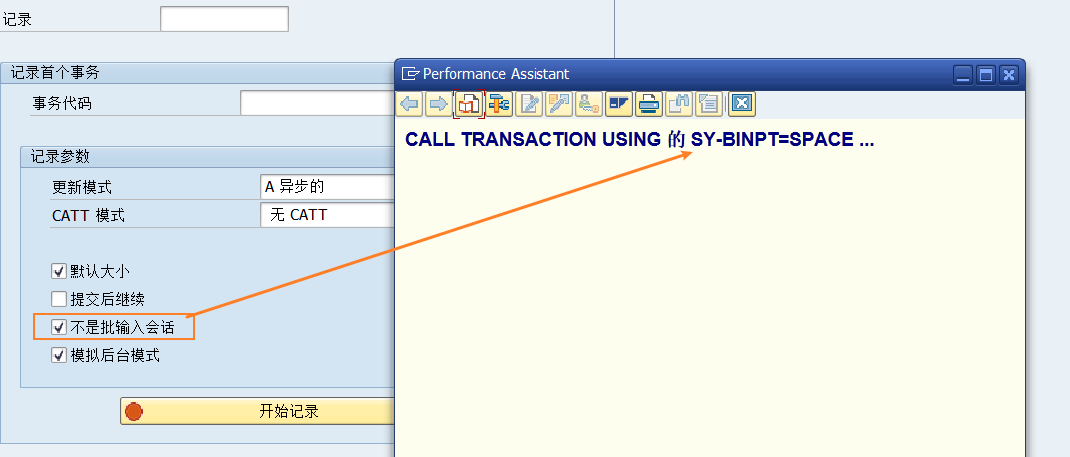Uncheck the 模拟后台模式 checkbox
1070x457 pixels.
pos(59,355)
